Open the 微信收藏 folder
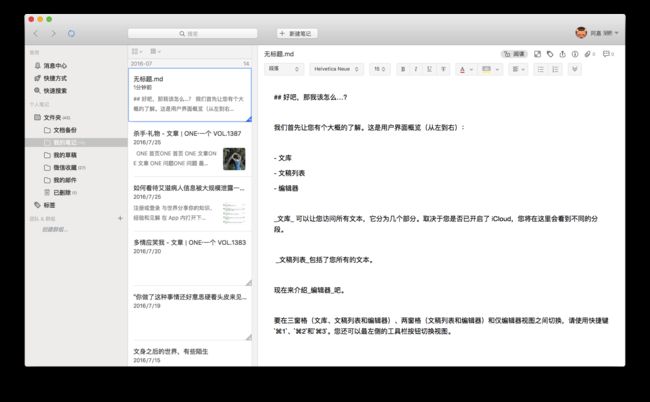The width and height of the screenshot is (650, 402). pyautogui.click(x=65, y=167)
